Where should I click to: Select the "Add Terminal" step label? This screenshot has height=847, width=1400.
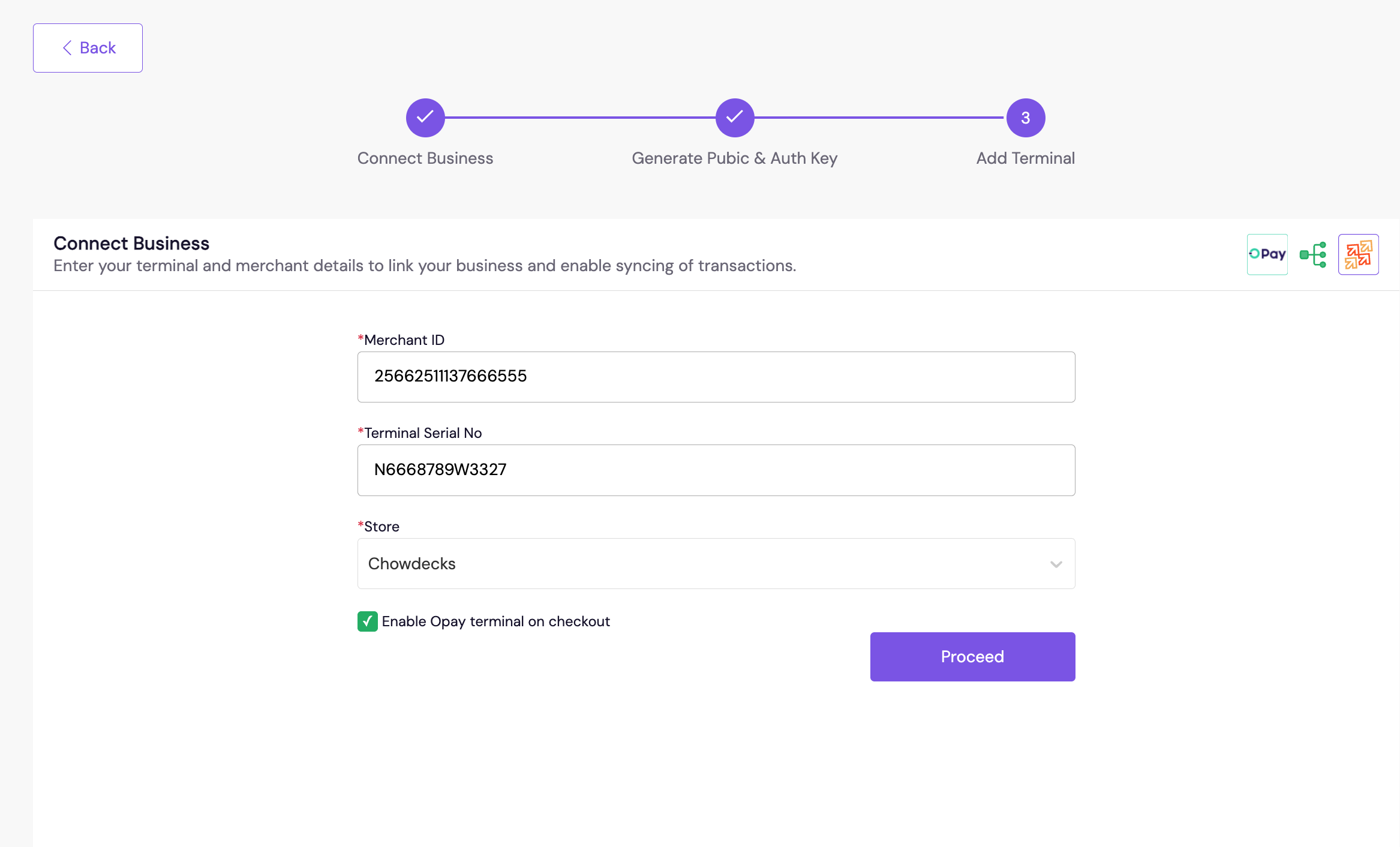(x=1025, y=158)
